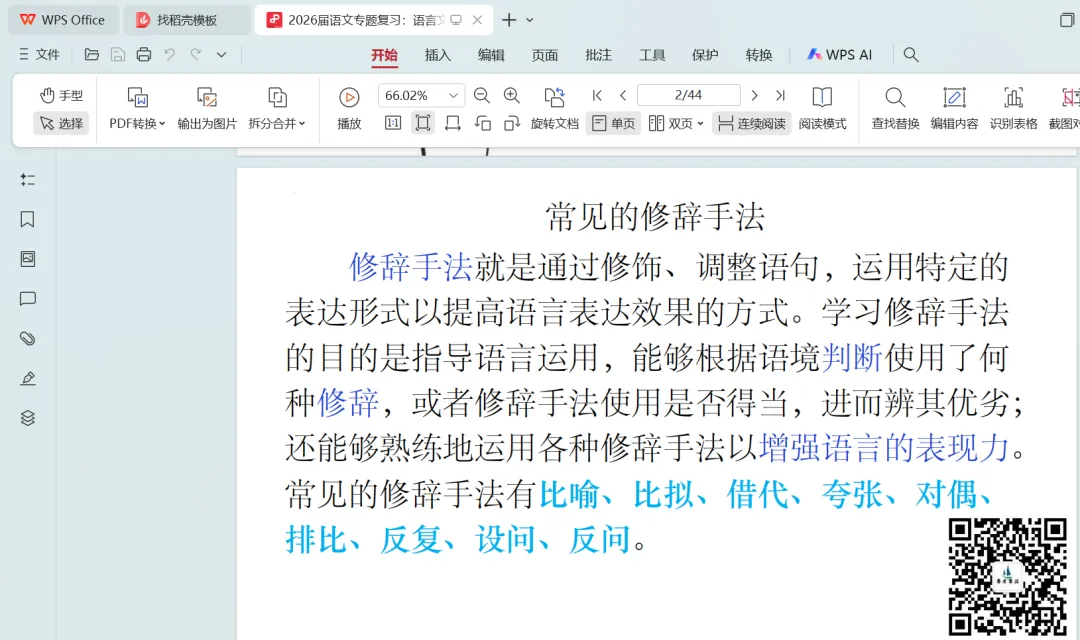This screenshot has height=640, width=1080.
Task: Expand the new-tab dropdown arrow
Action: click(530, 20)
